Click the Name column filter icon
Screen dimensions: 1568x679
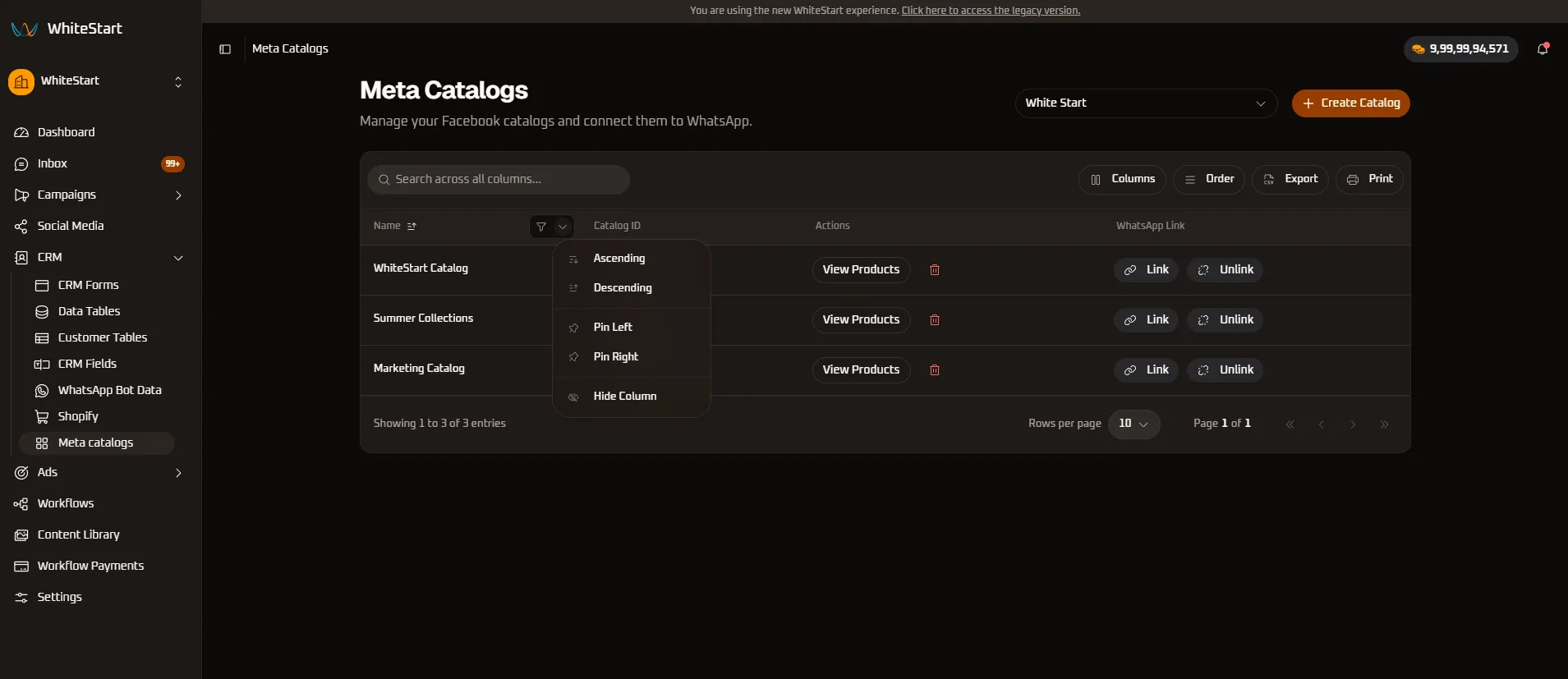(x=541, y=227)
